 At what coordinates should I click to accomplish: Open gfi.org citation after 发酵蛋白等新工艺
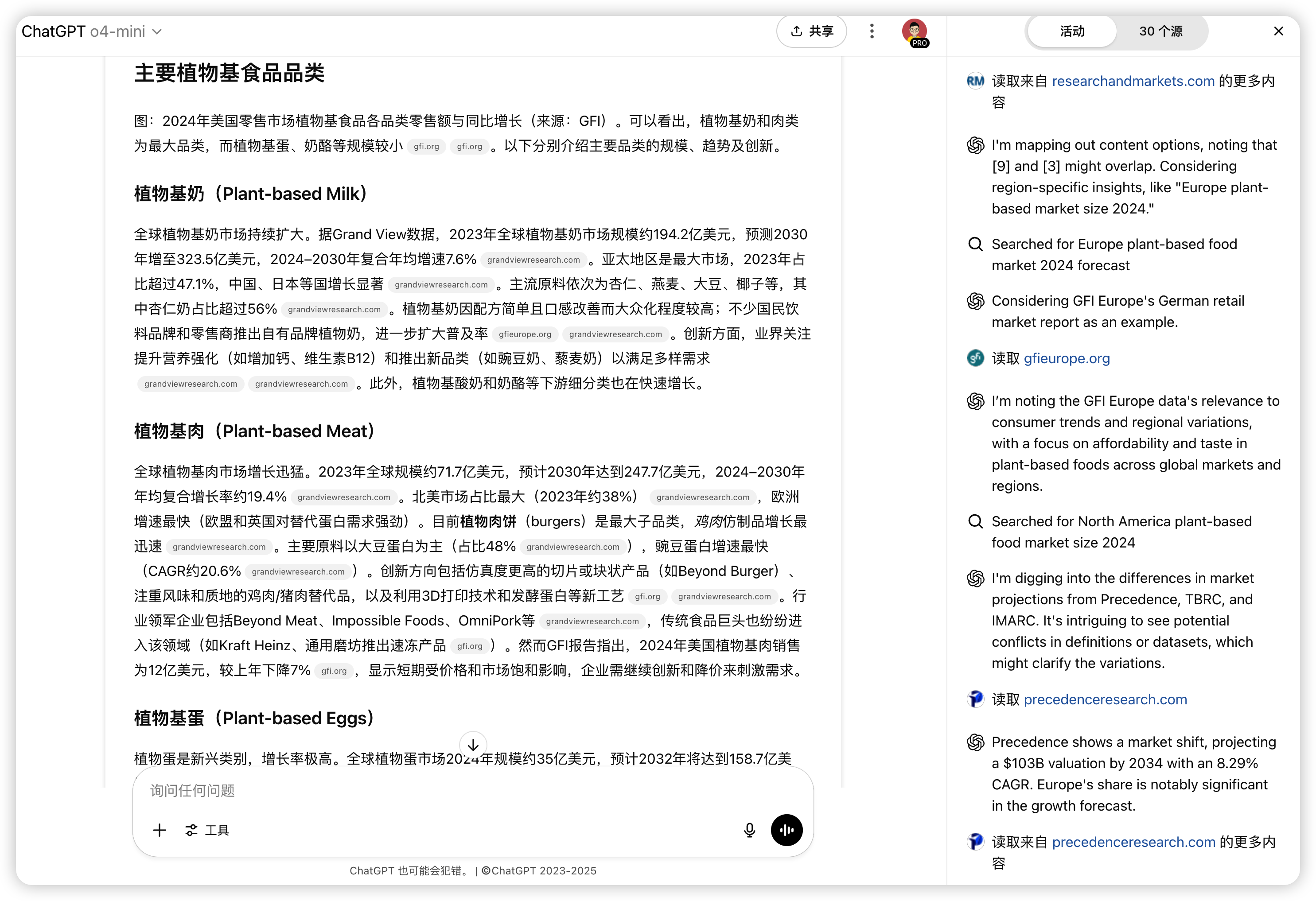647,597
